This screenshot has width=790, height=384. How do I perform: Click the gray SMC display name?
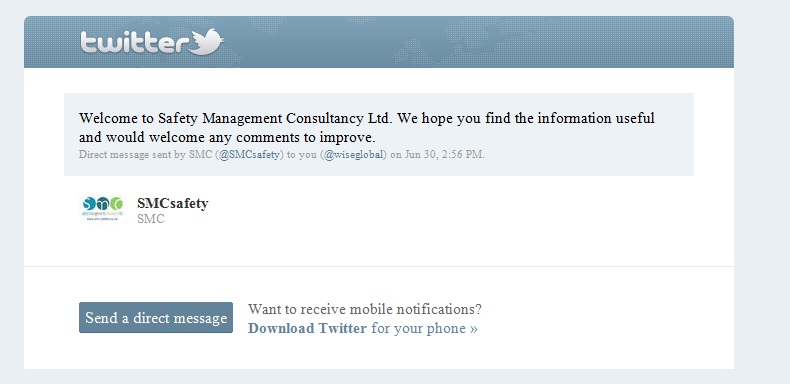[x=151, y=219]
